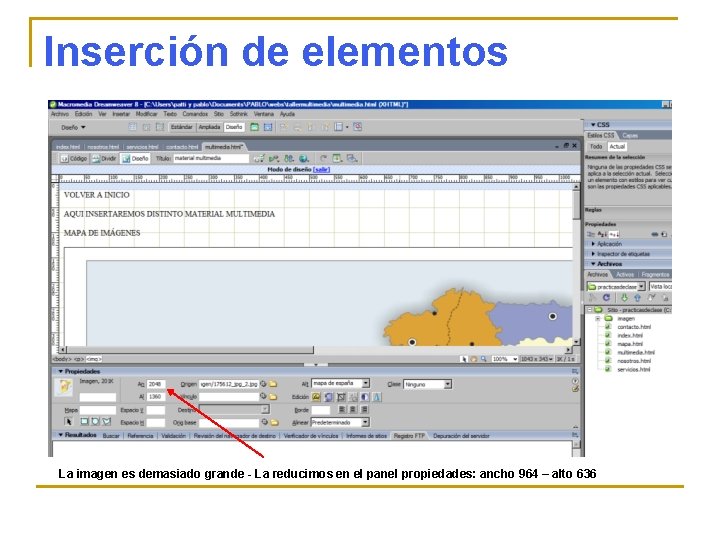Click the Diseño view button in document toolbar
The width and height of the screenshot is (720, 540).
pos(135,158)
